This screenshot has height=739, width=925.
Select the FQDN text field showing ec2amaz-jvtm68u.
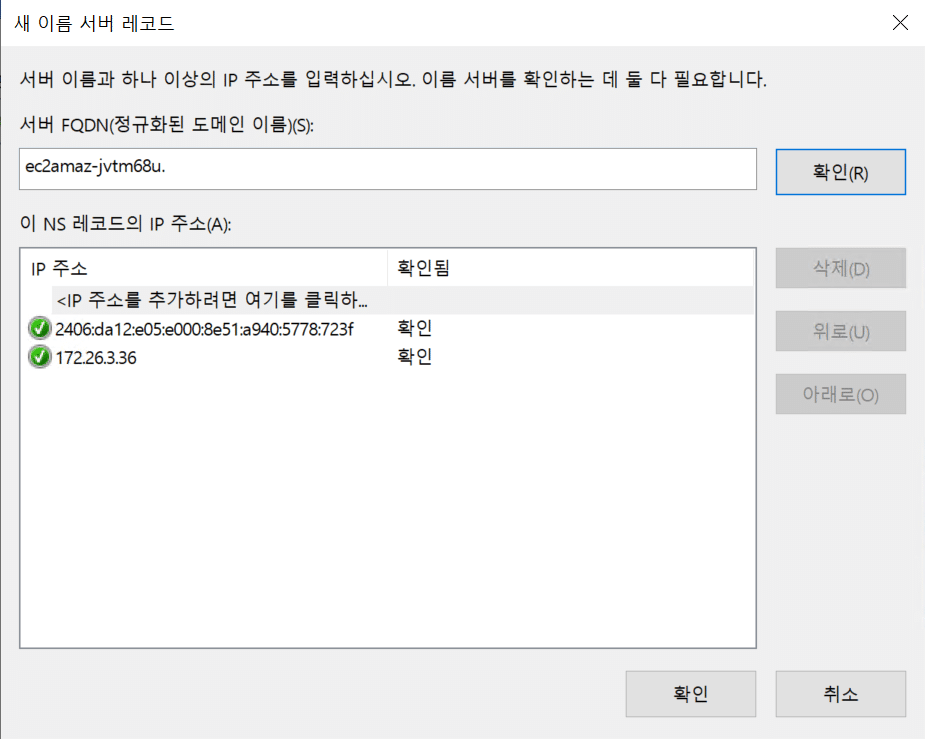387,169
